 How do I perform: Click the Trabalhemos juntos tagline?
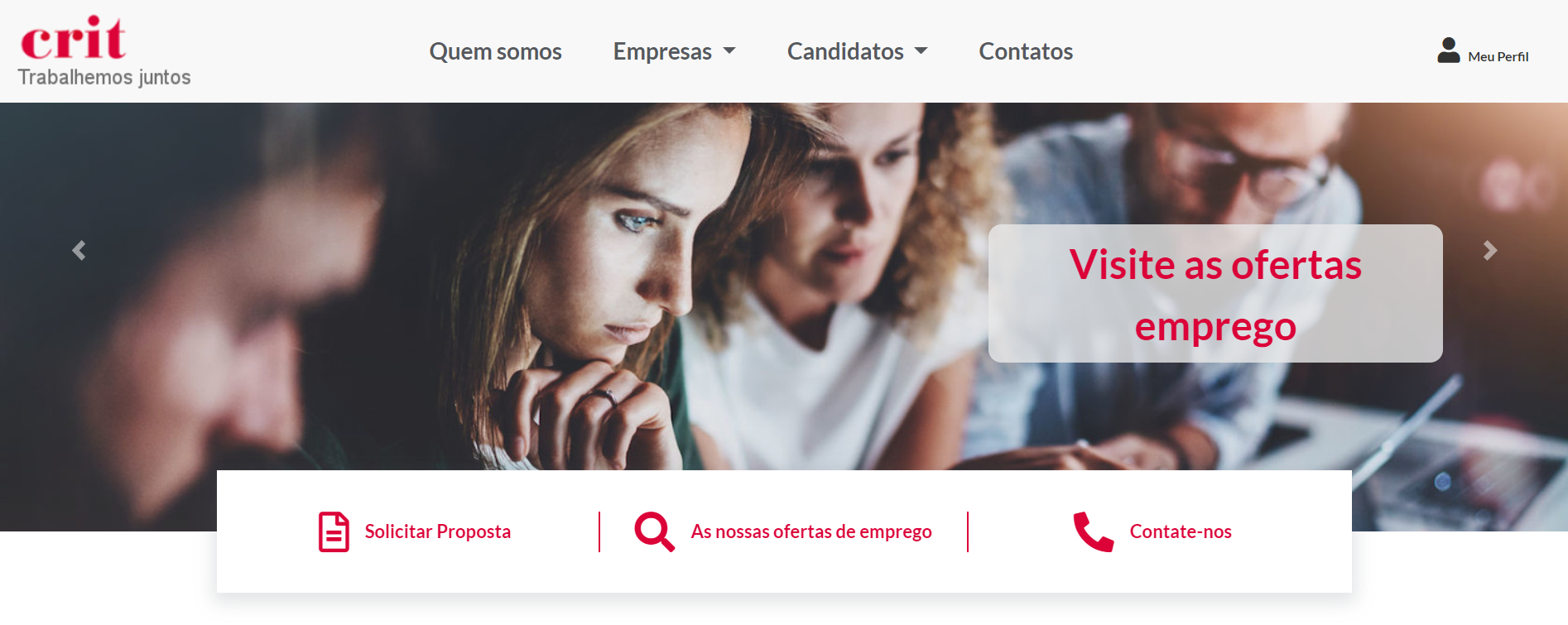[104, 77]
